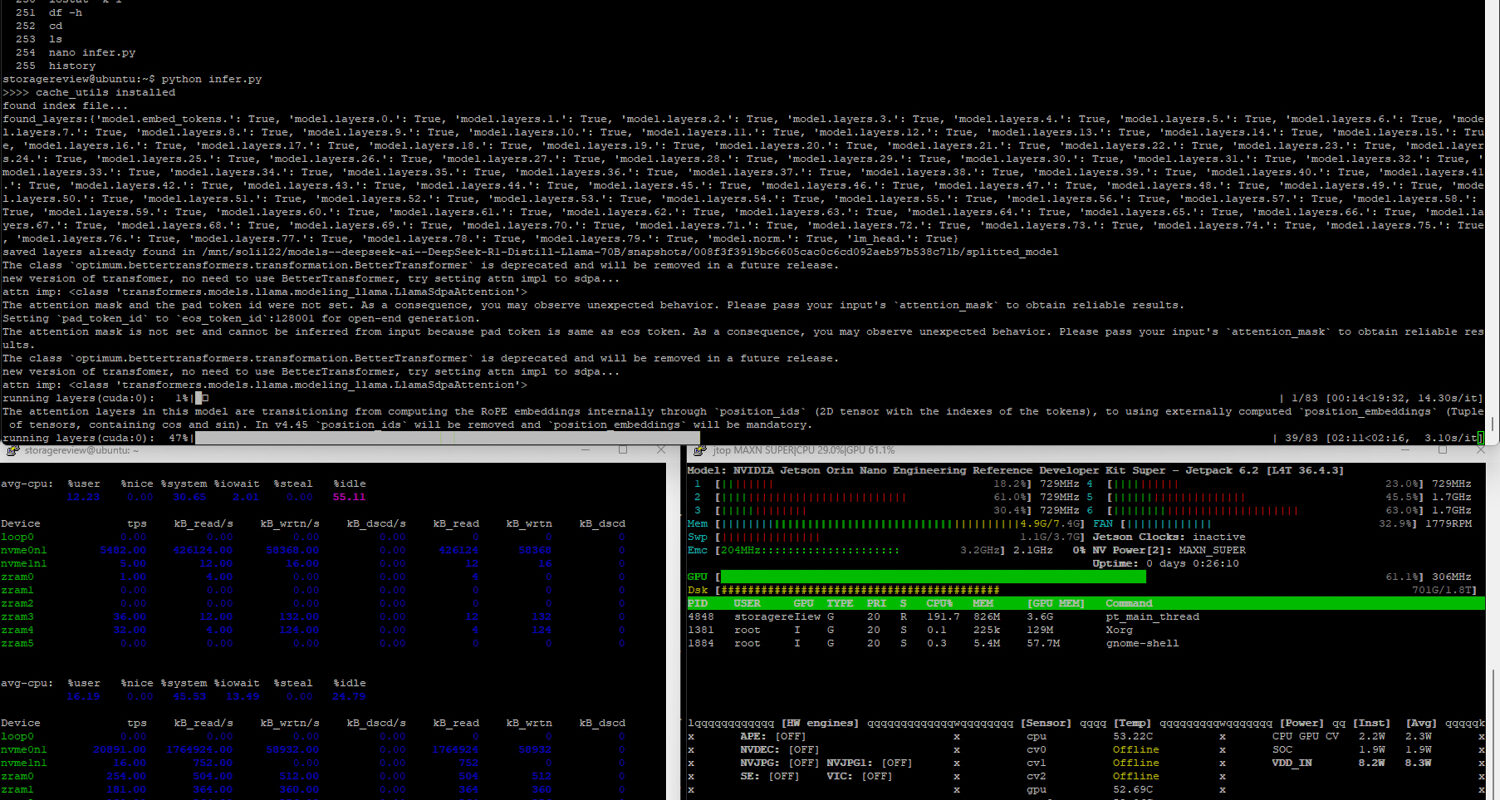Click the 'found index file...' output line

(65, 105)
